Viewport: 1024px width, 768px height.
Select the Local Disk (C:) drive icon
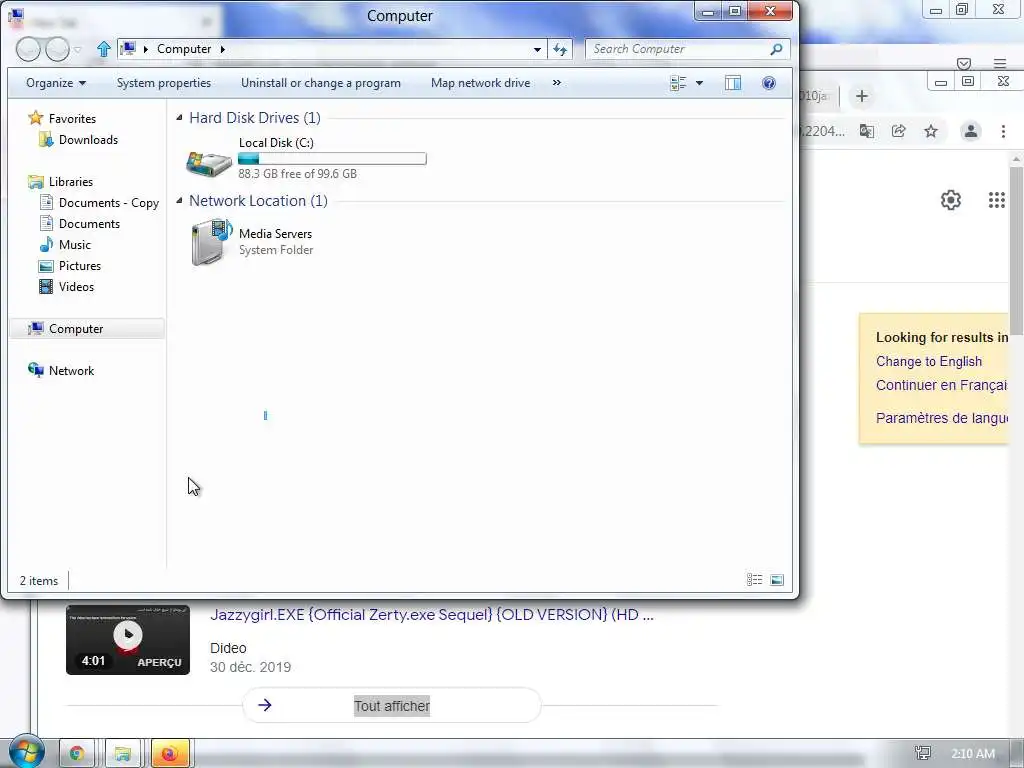pos(209,163)
